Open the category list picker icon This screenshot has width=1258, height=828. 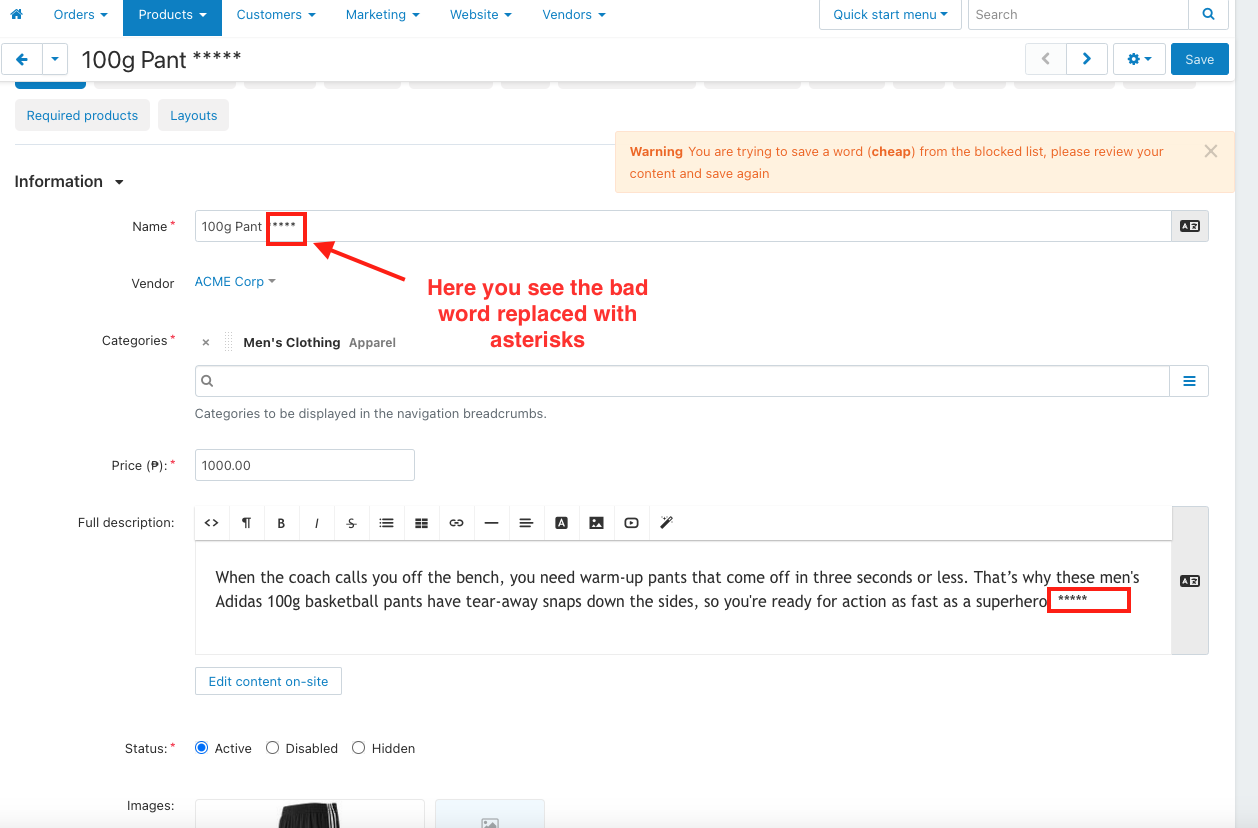(x=1189, y=381)
